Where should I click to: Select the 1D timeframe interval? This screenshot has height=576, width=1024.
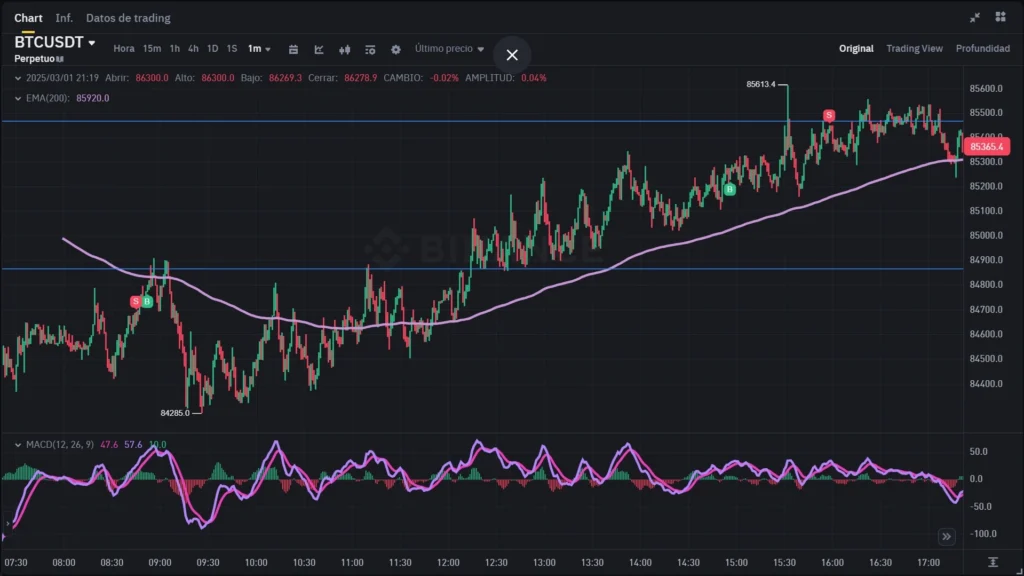pos(212,49)
